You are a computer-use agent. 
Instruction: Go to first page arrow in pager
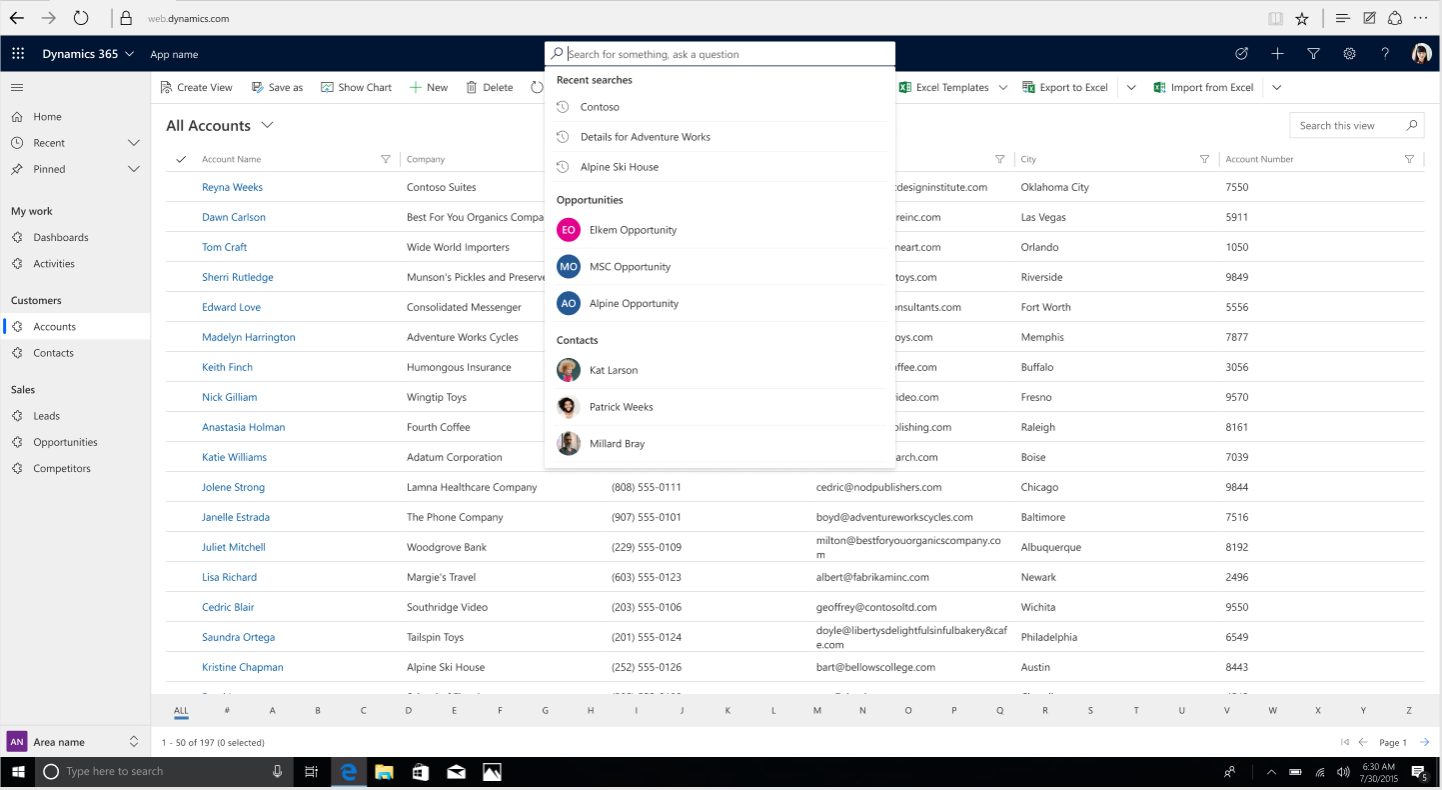pyautogui.click(x=1345, y=742)
